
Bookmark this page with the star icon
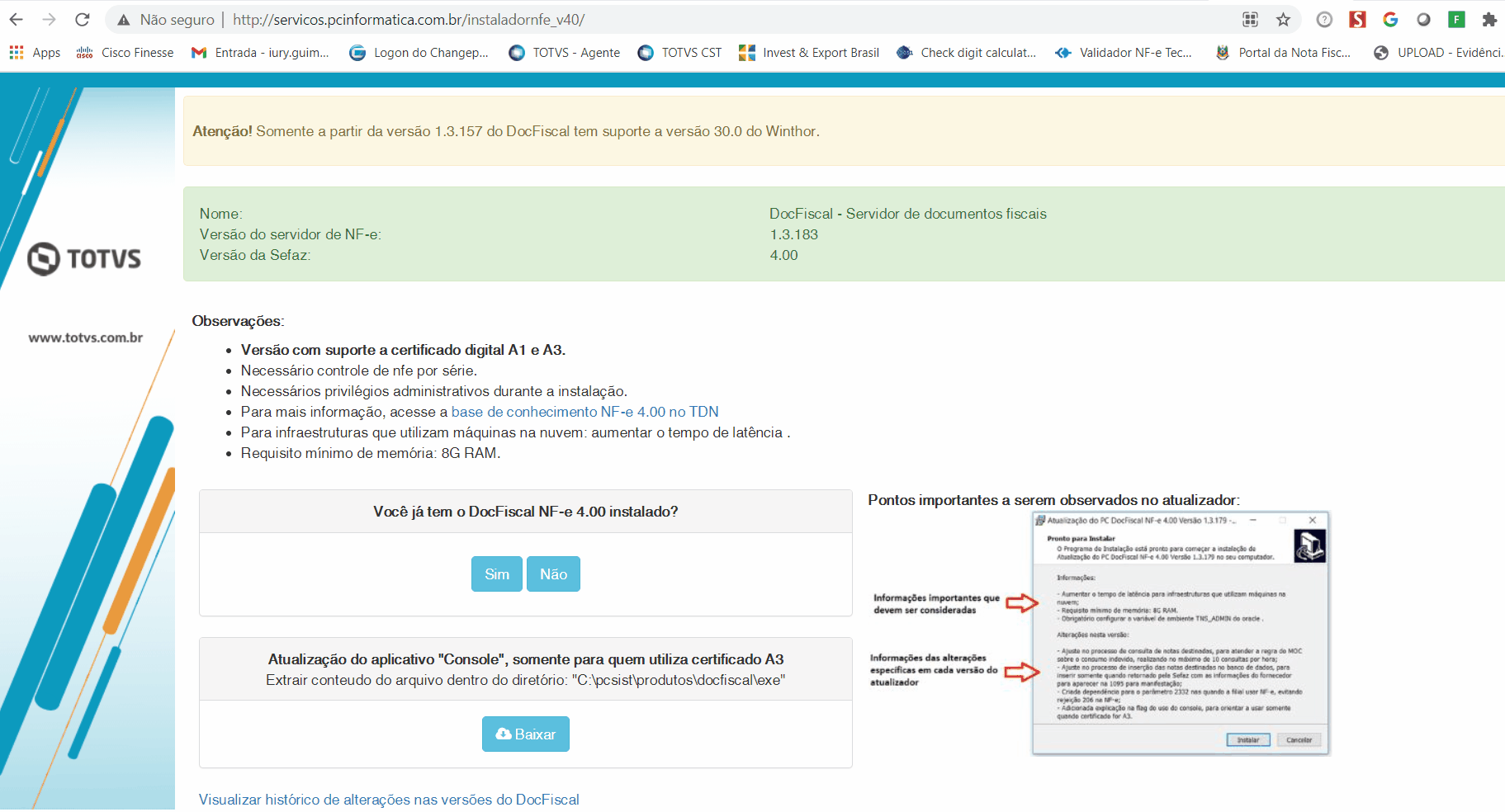tap(1283, 19)
